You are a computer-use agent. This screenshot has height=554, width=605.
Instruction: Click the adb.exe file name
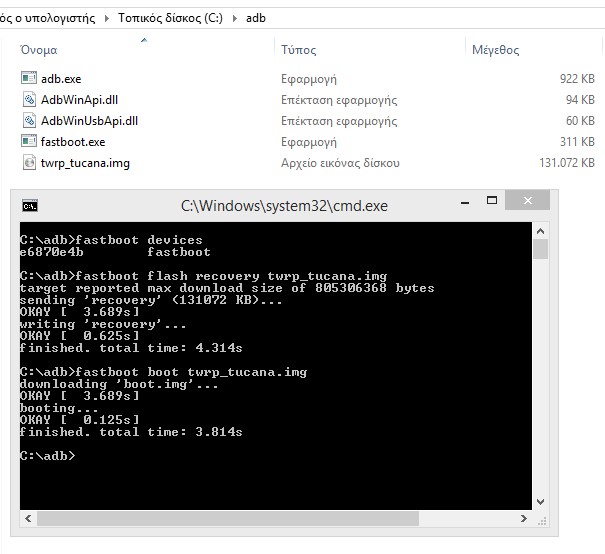[61, 79]
